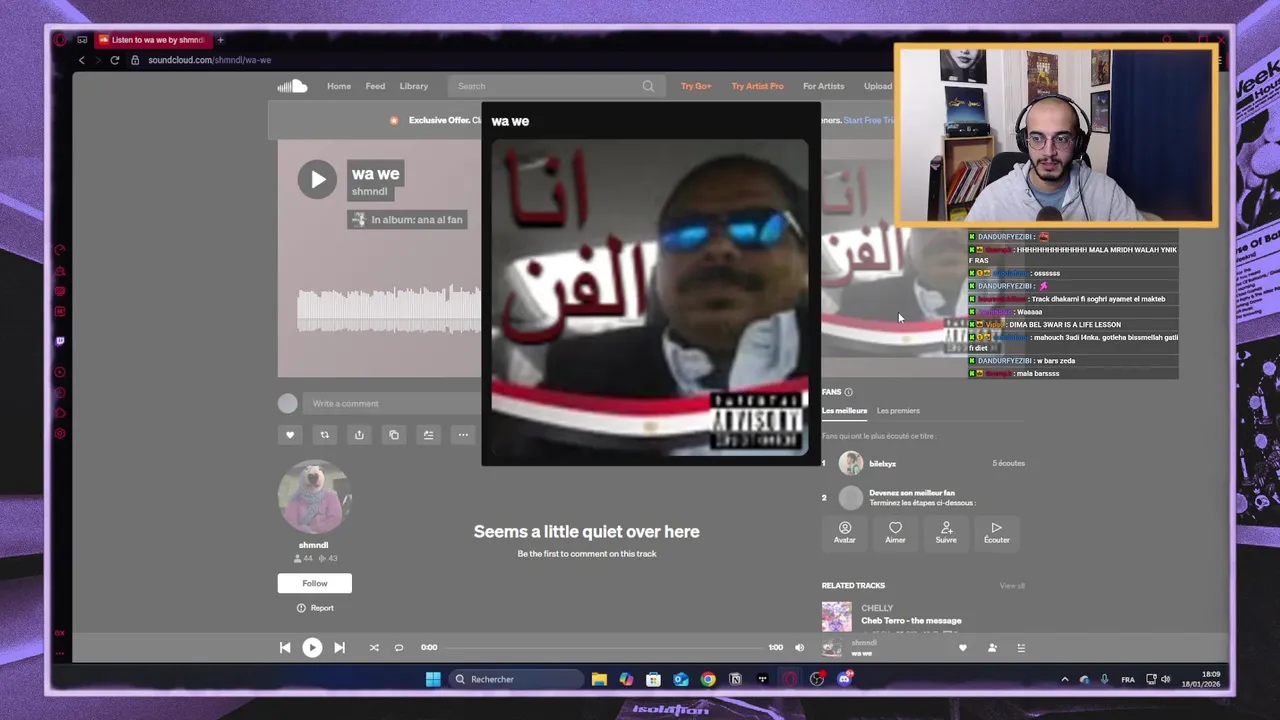Add track to Next up via queue icon

point(428,435)
